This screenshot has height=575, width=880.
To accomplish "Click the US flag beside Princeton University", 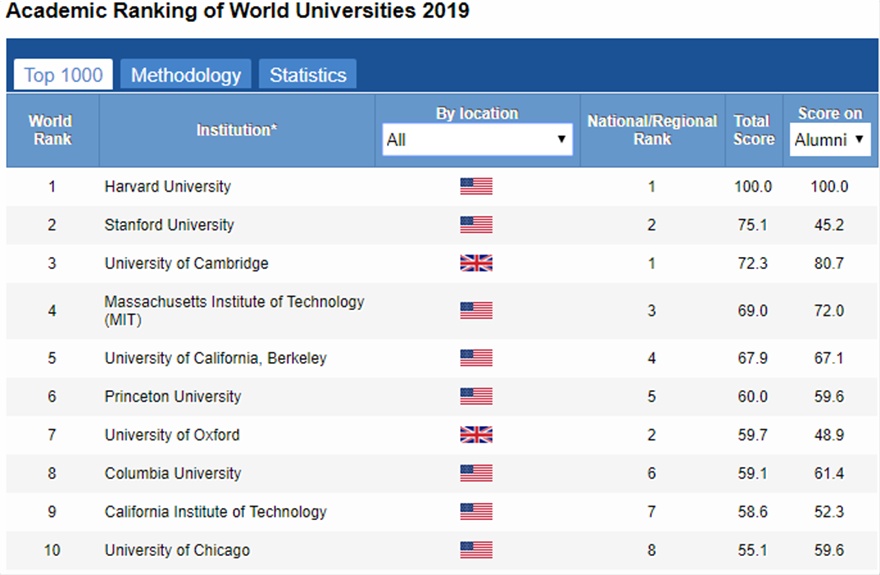I will point(476,397).
